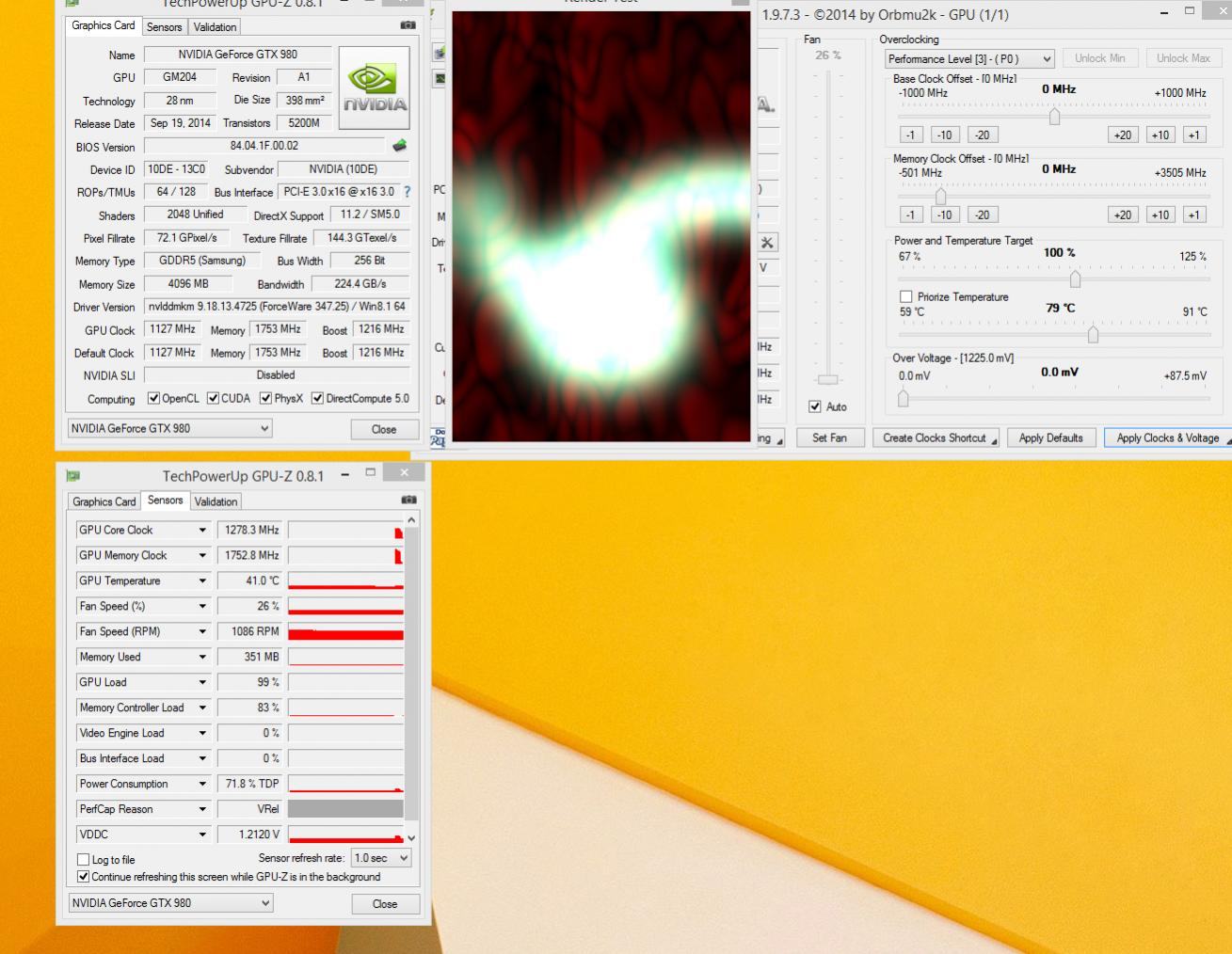Disable continue refreshing in background option
1232x954 pixels.
83,877
